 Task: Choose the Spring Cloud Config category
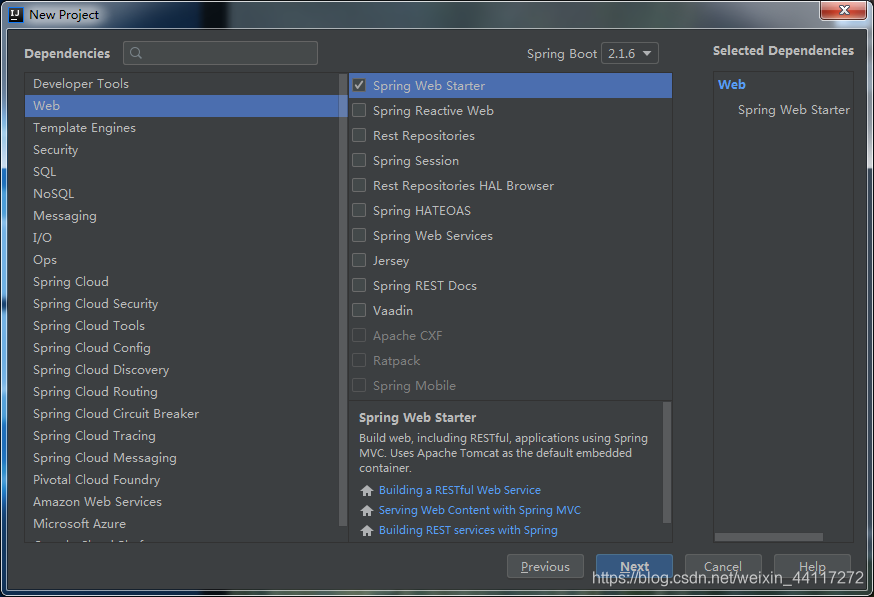(182, 348)
